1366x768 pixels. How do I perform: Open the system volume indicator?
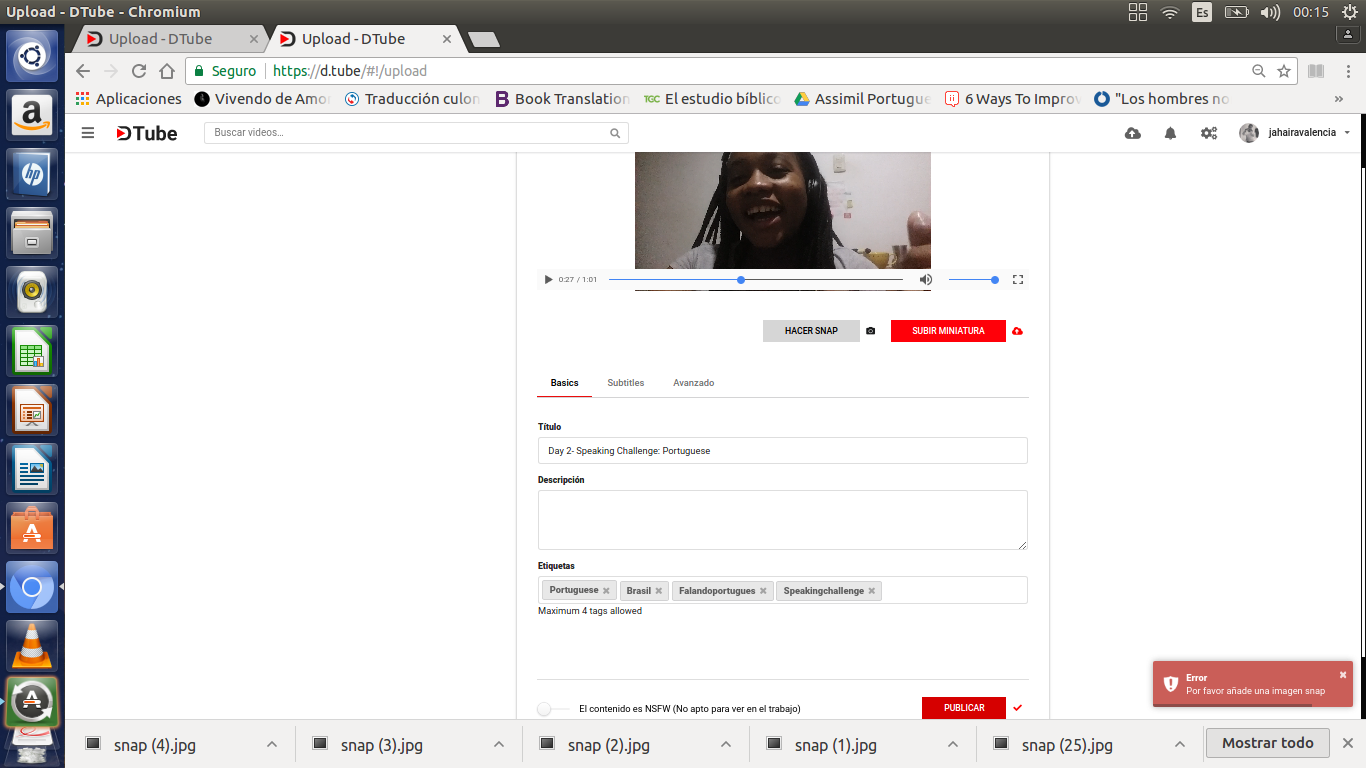coord(1270,12)
